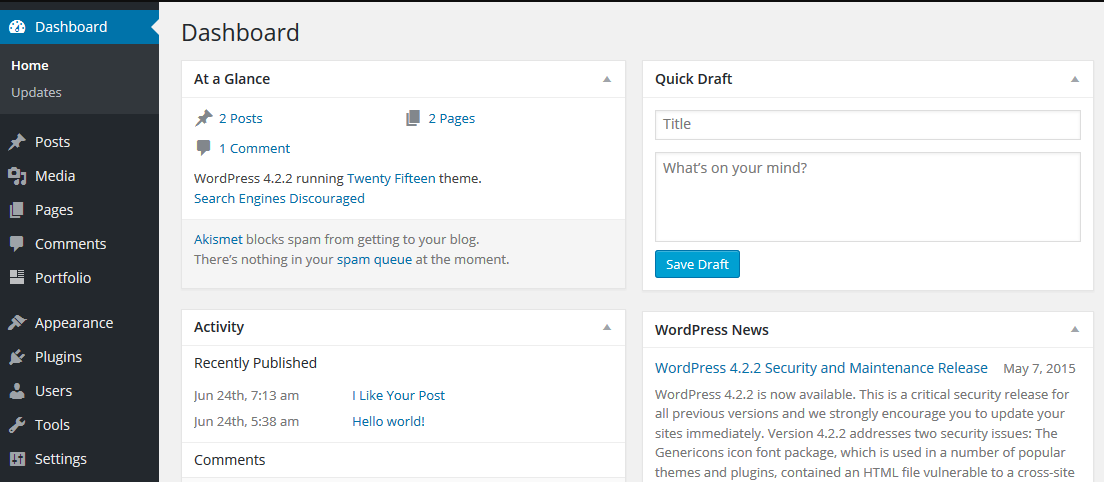Open the Pages menu label

pyautogui.click(x=54, y=210)
